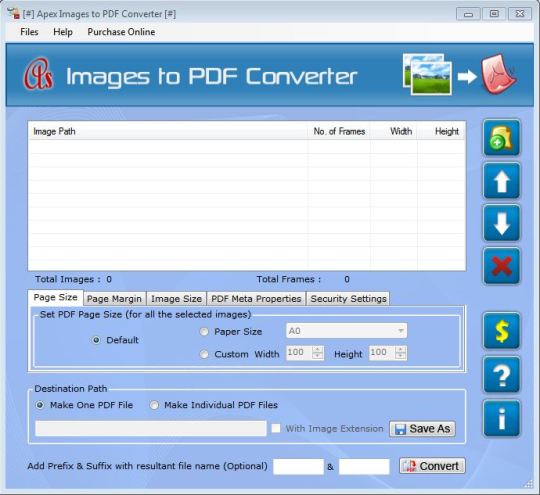The image size is (540, 495).
Task: Select the Paper Size radio button
Action: [x=204, y=332]
